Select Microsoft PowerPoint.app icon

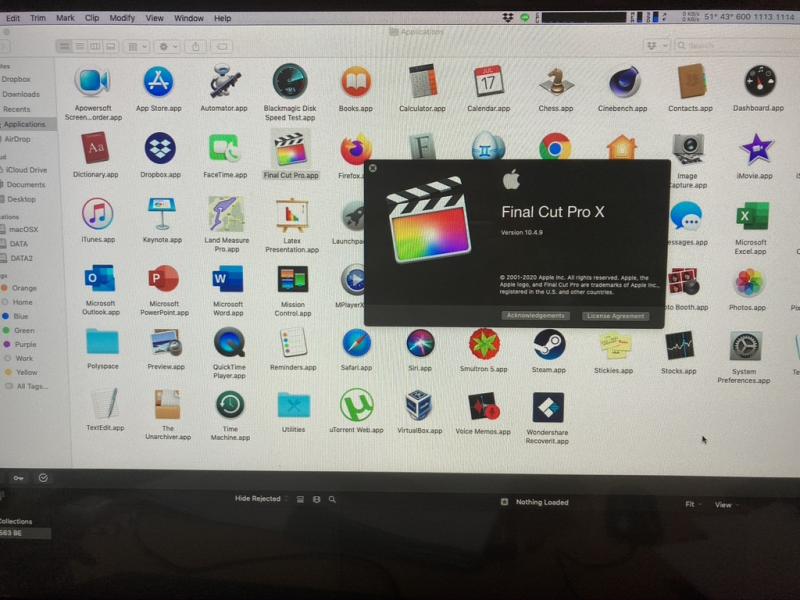pyautogui.click(x=163, y=279)
